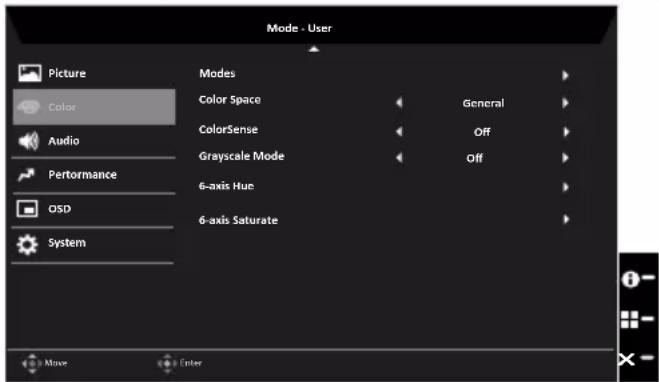Select the Color menu entry
The image size is (659, 382).
94,107
